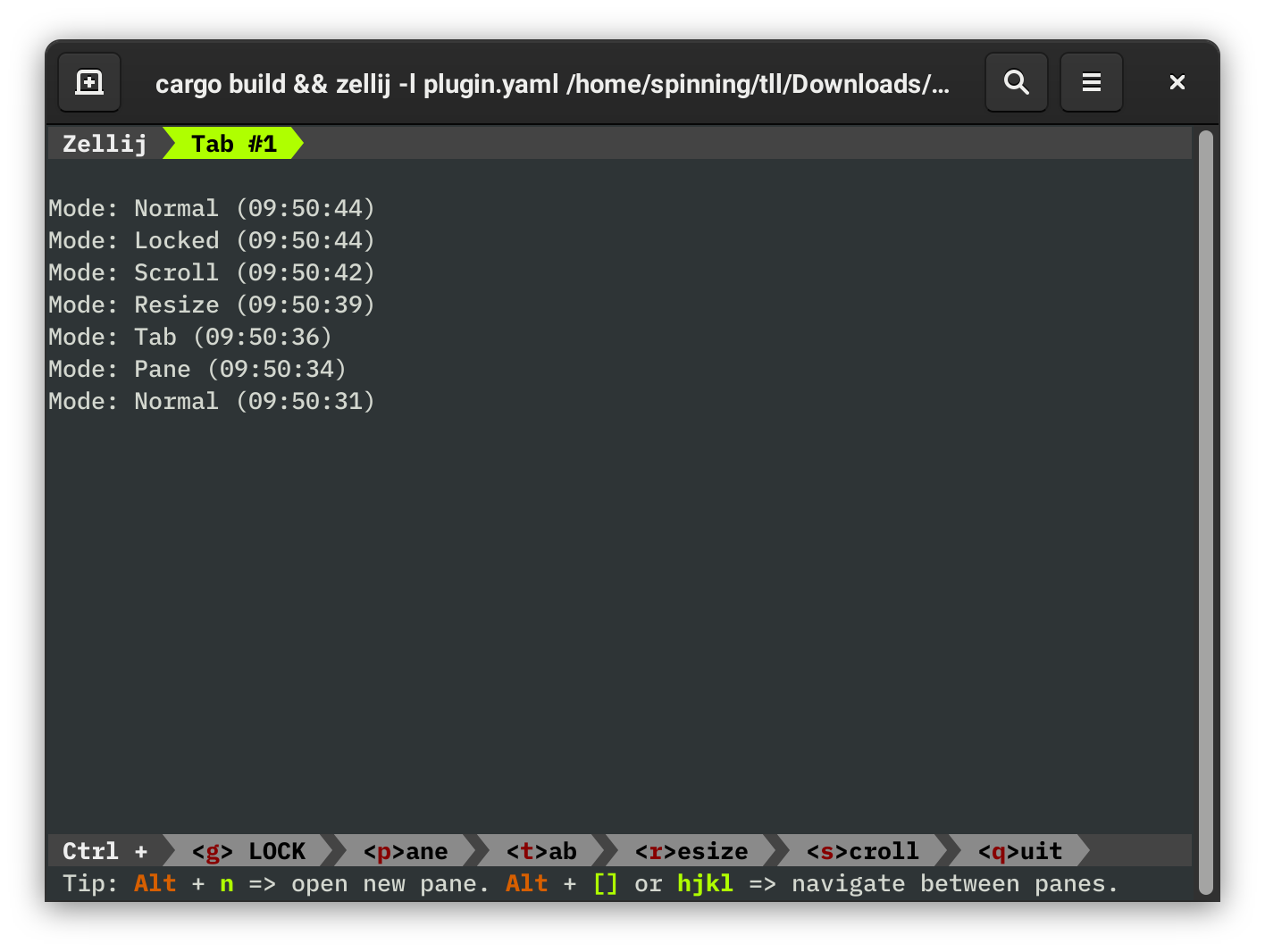Click the 'hjkl' keys in the tip line
Image resolution: width=1265 pixels, height=952 pixels.
coord(705,883)
